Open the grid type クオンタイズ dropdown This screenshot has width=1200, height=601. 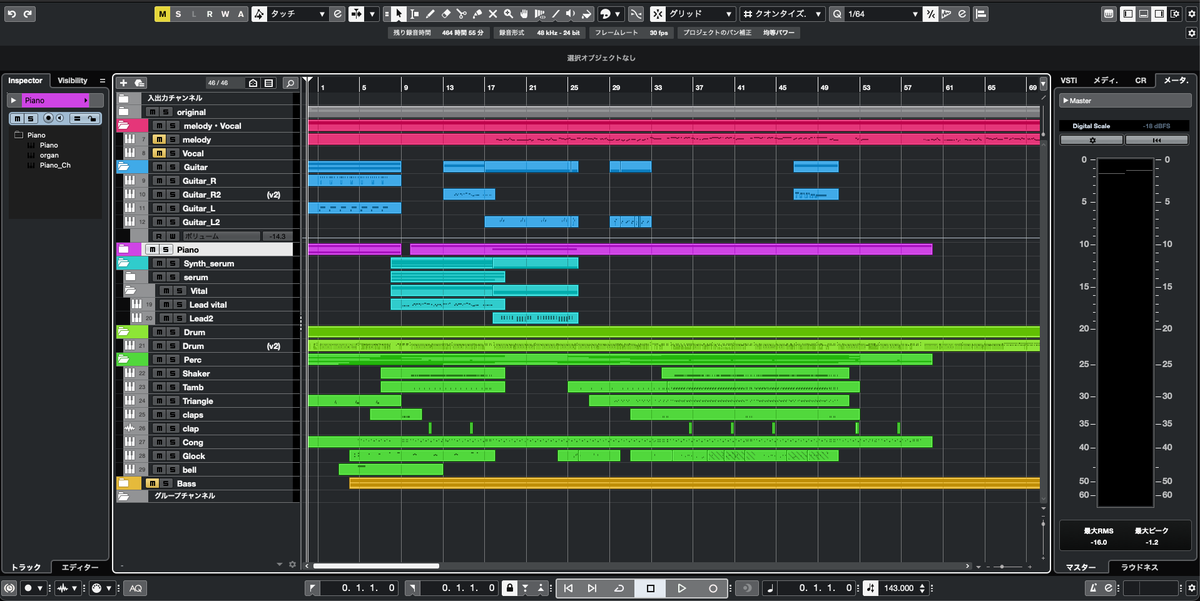click(783, 14)
